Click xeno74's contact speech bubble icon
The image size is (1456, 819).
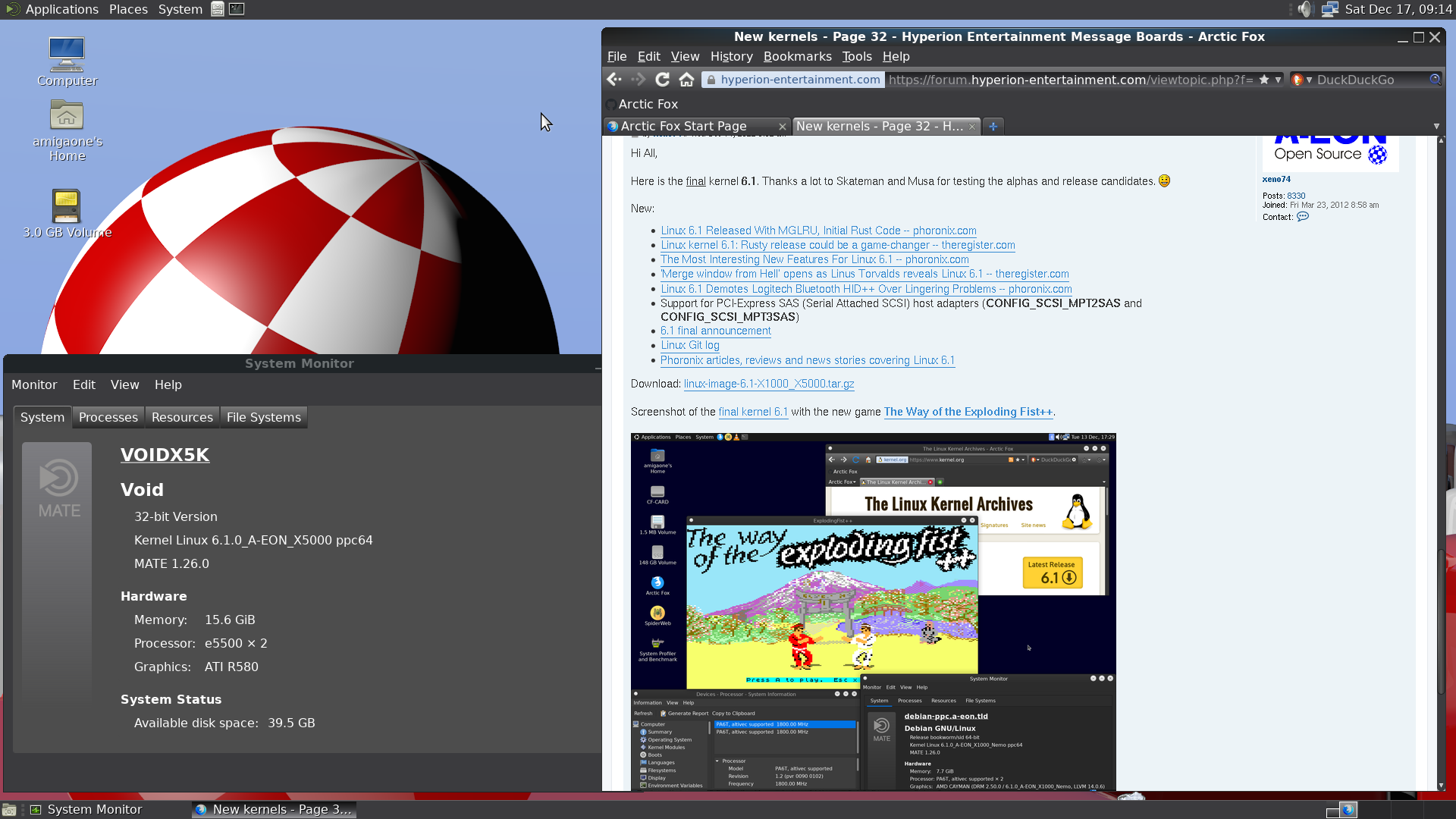pos(1303,217)
